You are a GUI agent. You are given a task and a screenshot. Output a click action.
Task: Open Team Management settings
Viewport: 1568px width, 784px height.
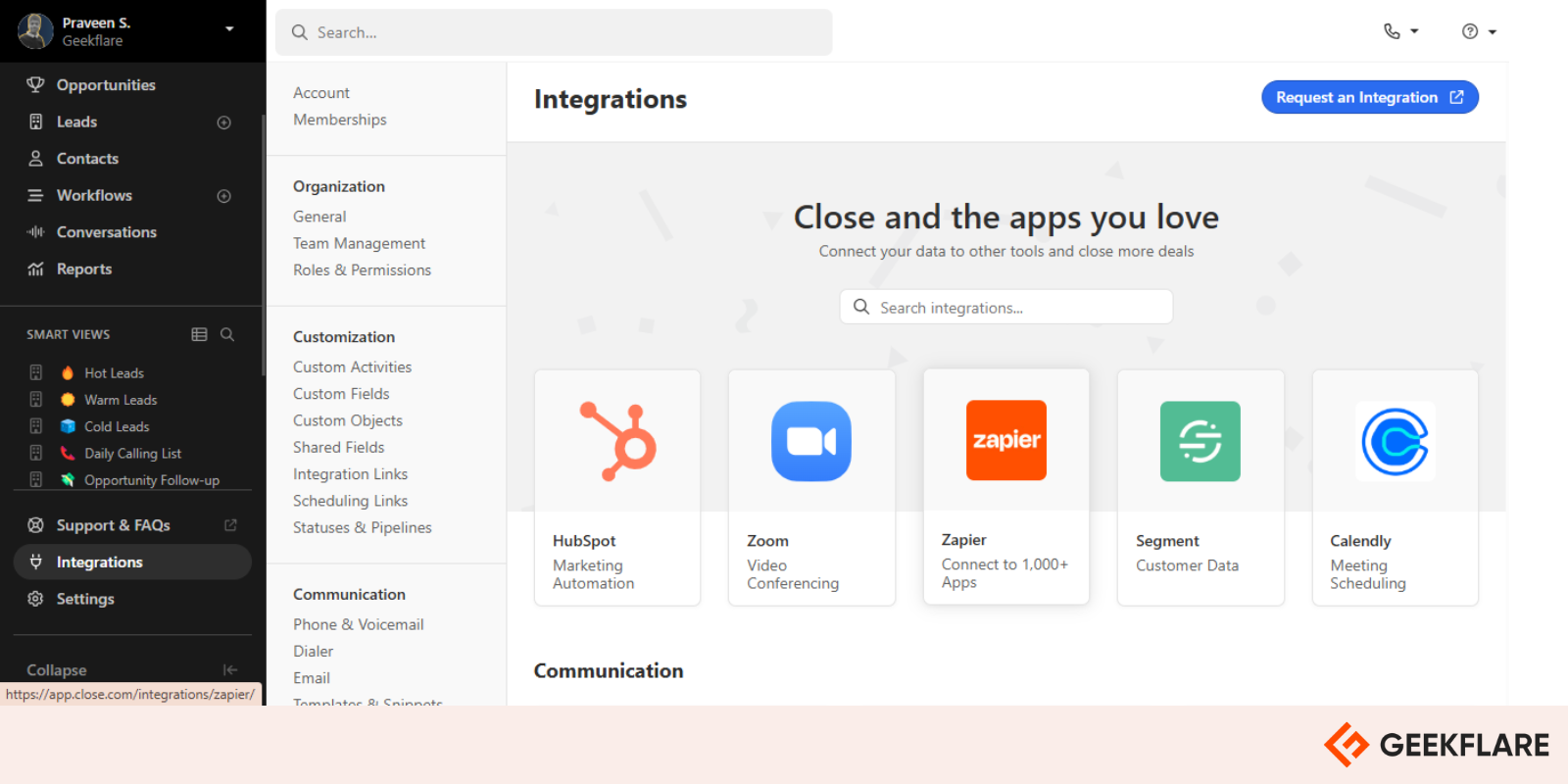pos(359,243)
